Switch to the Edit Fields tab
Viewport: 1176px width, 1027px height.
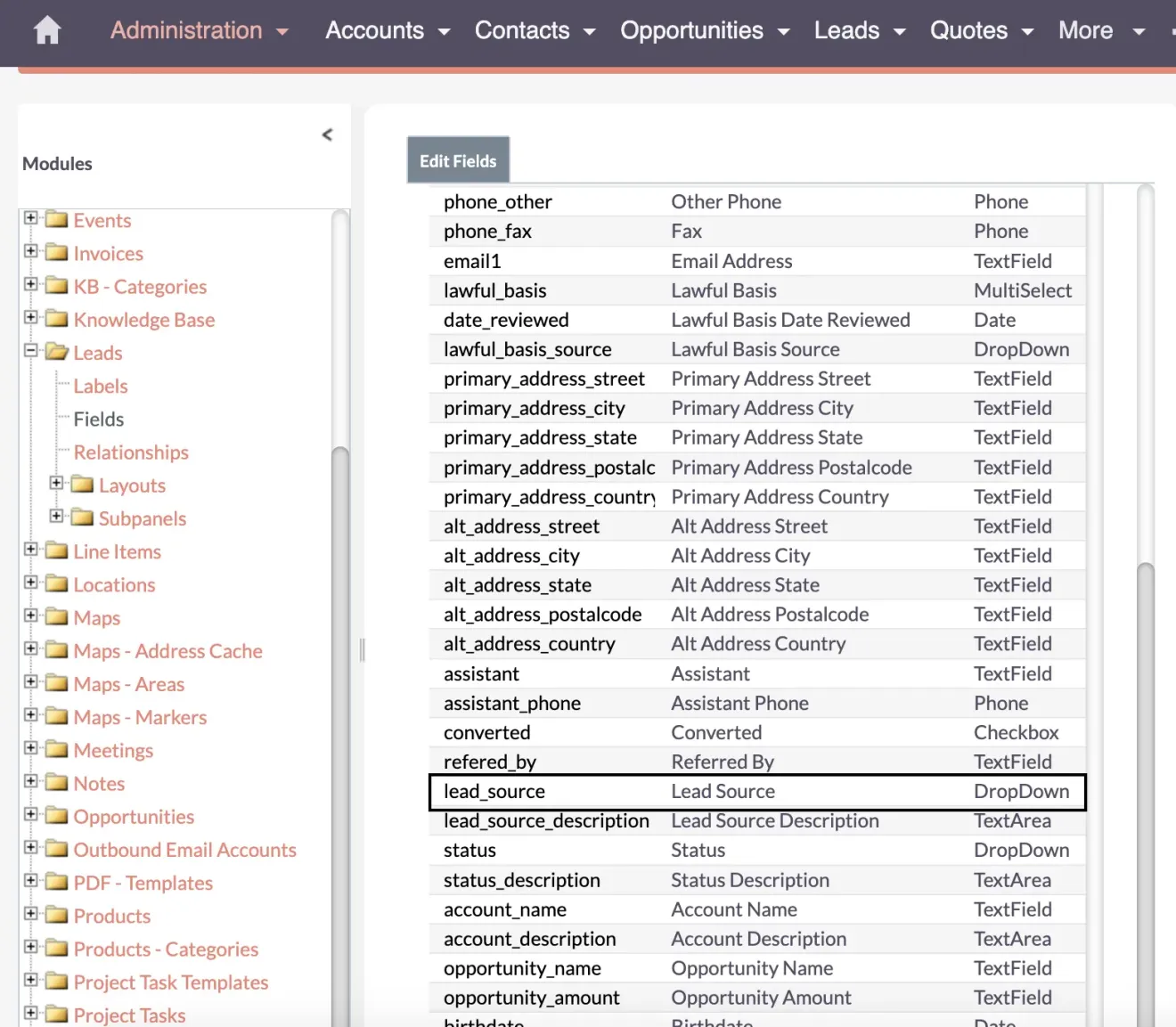(458, 160)
